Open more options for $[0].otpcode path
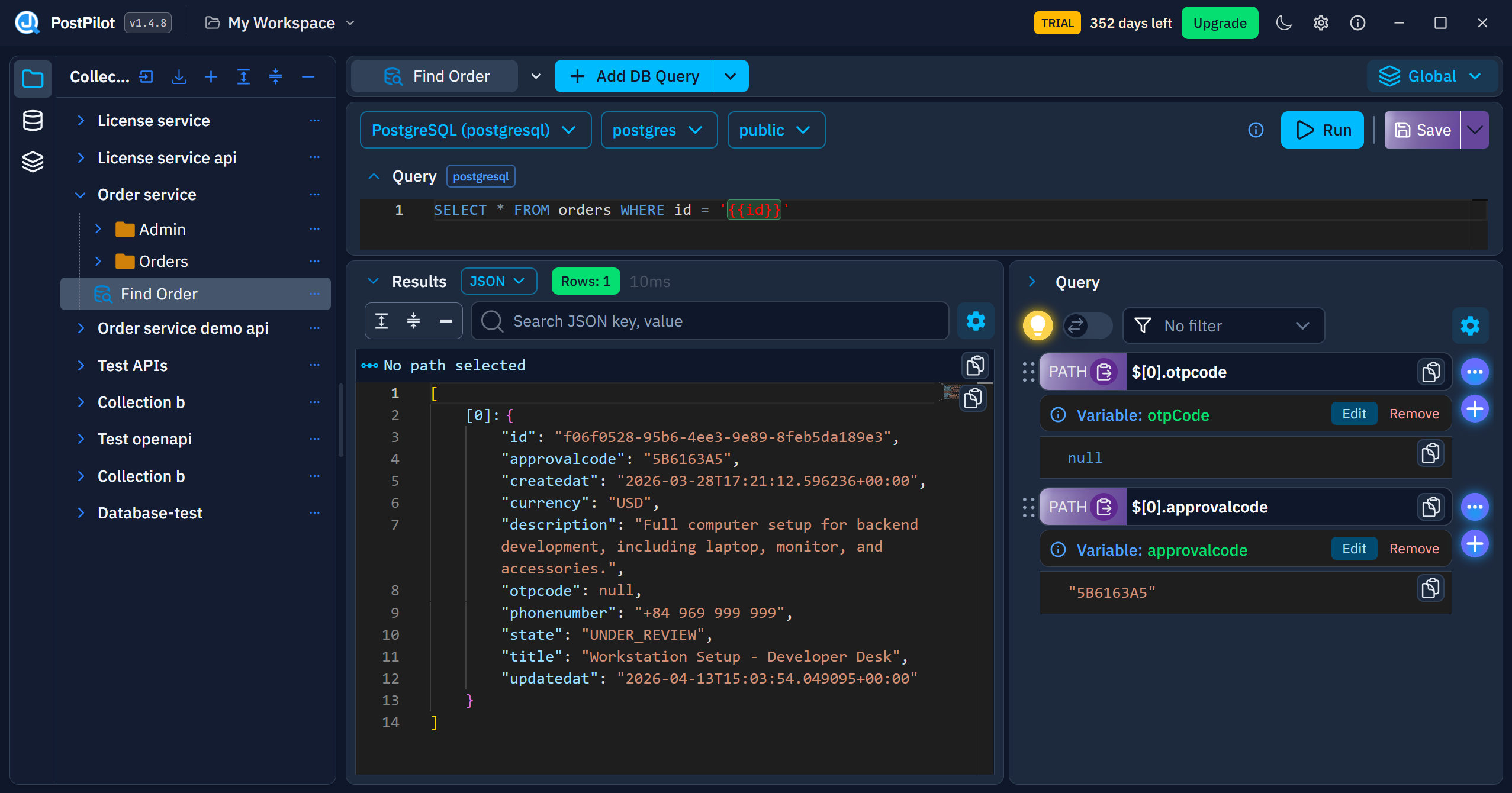The image size is (1512, 793). pyautogui.click(x=1475, y=372)
